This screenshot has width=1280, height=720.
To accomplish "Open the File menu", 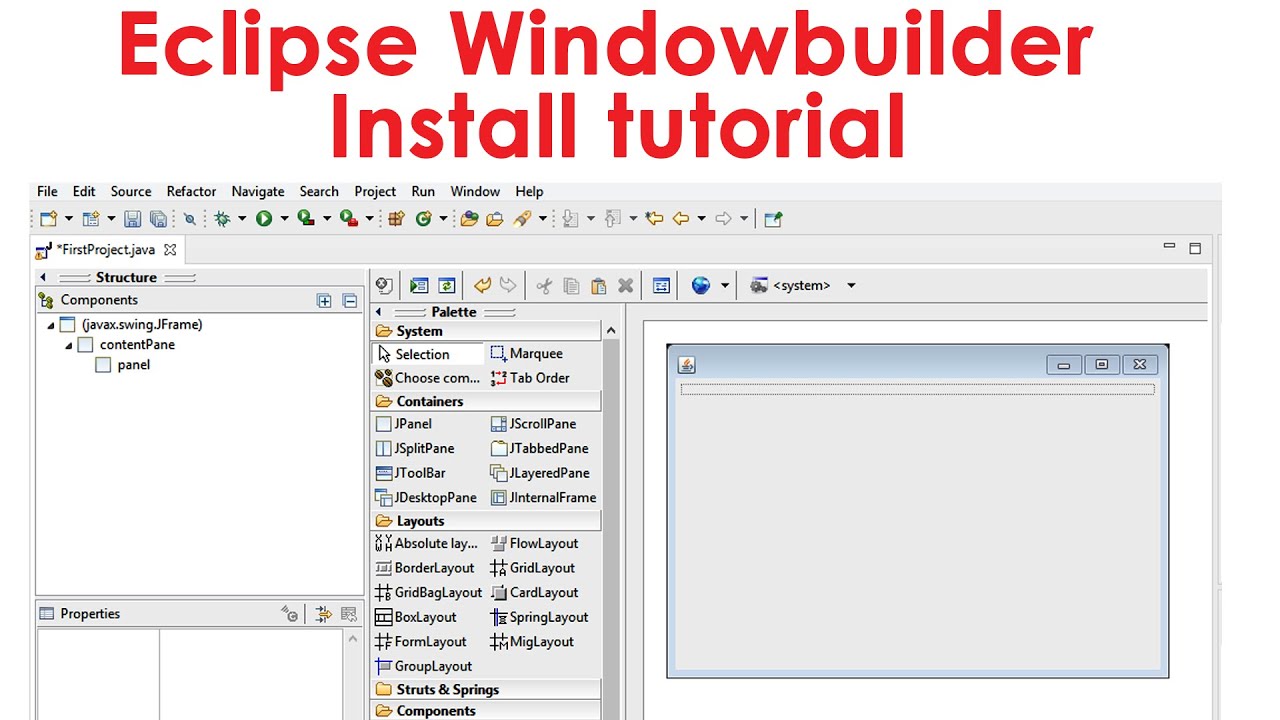I will pyautogui.click(x=47, y=191).
